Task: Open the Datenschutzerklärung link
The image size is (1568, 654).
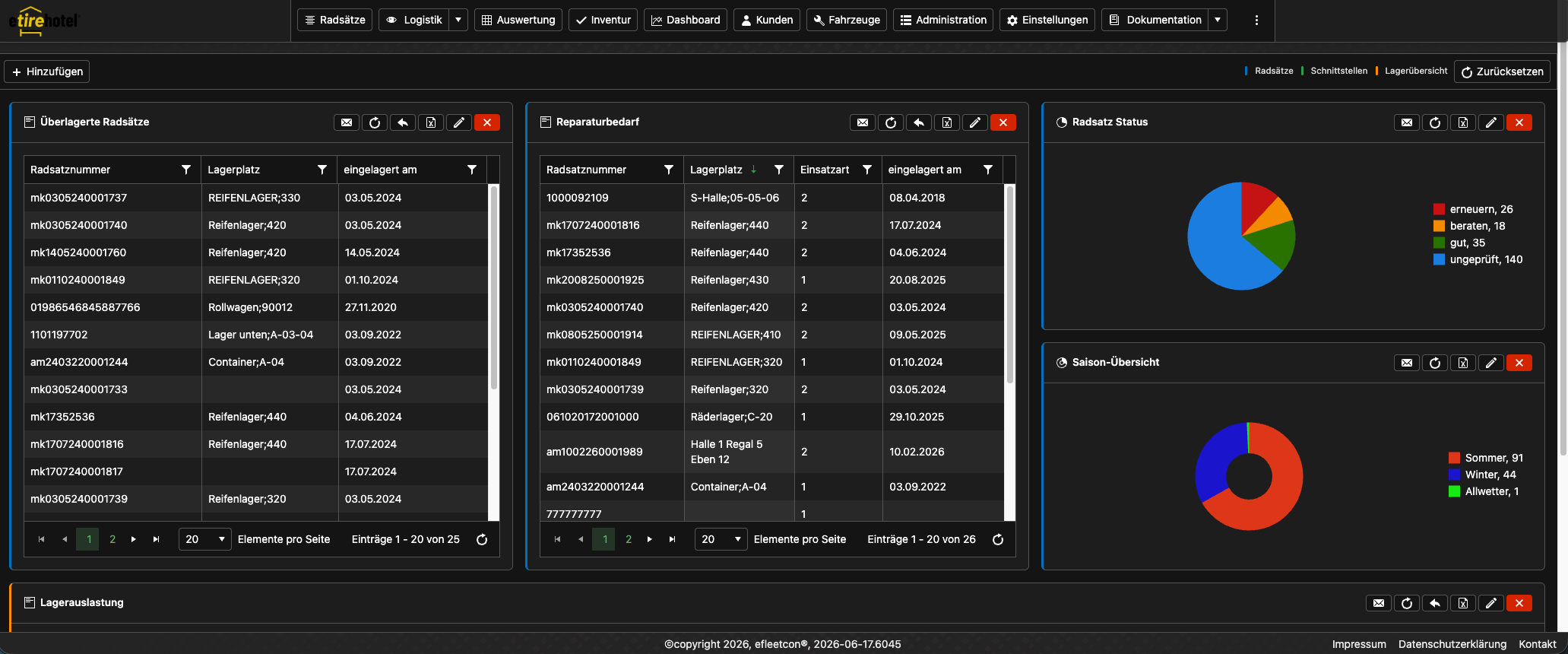Action: (1452, 644)
